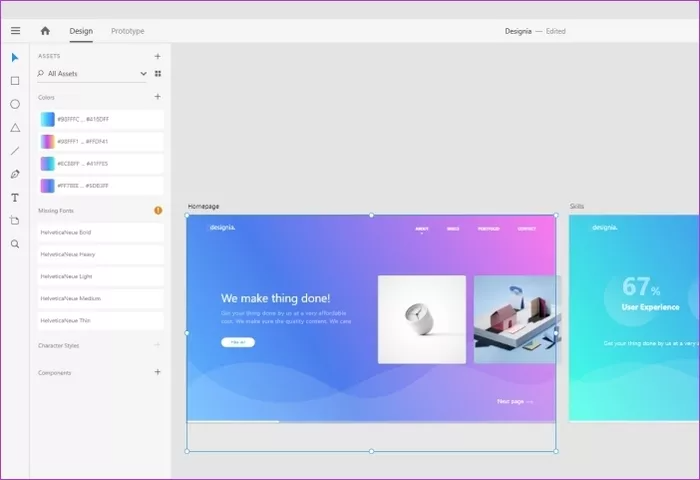The width and height of the screenshot is (700, 480).
Task: Open the hamburger main menu
Action: click(15, 31)
